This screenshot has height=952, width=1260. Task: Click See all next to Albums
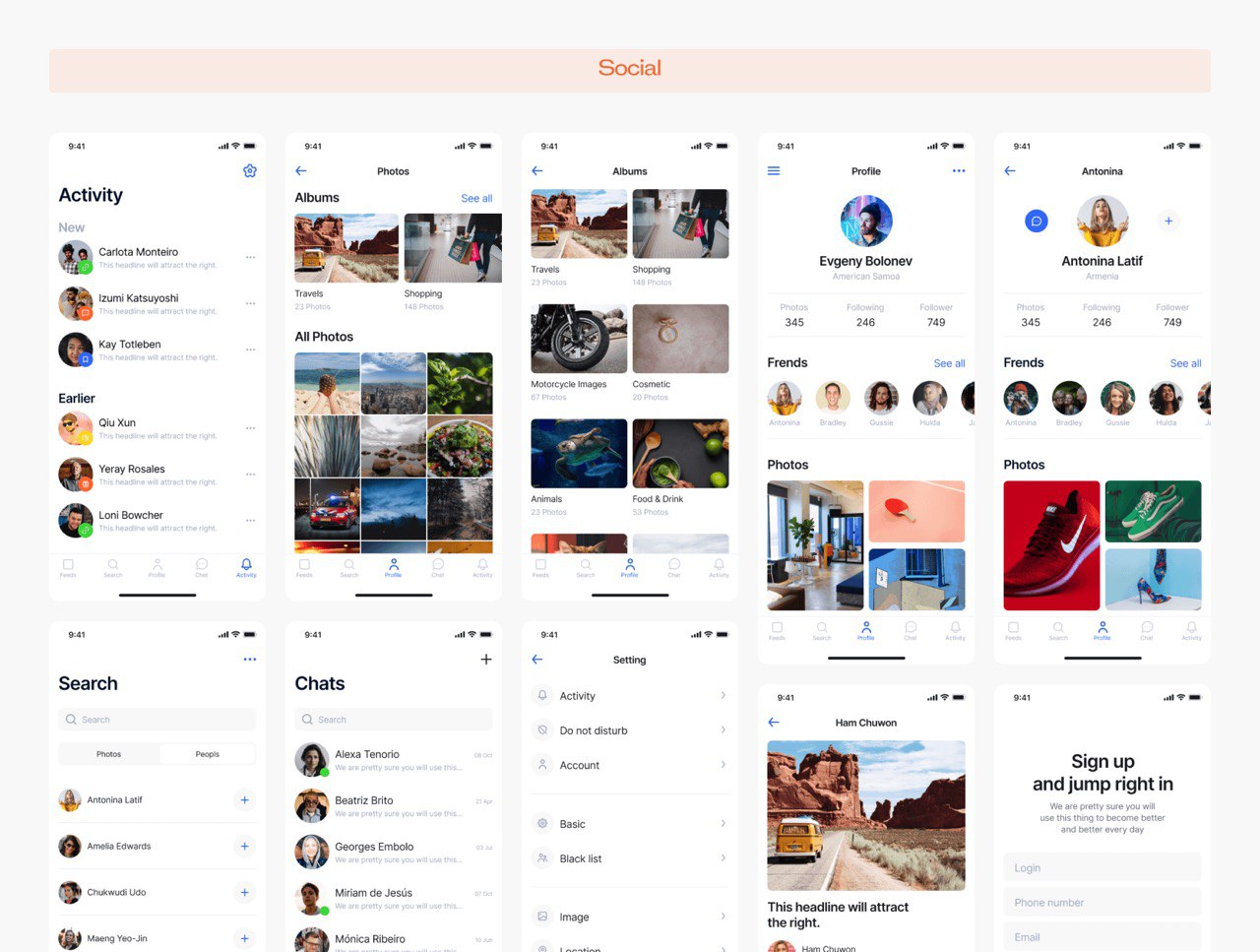(x=476, y=199)
